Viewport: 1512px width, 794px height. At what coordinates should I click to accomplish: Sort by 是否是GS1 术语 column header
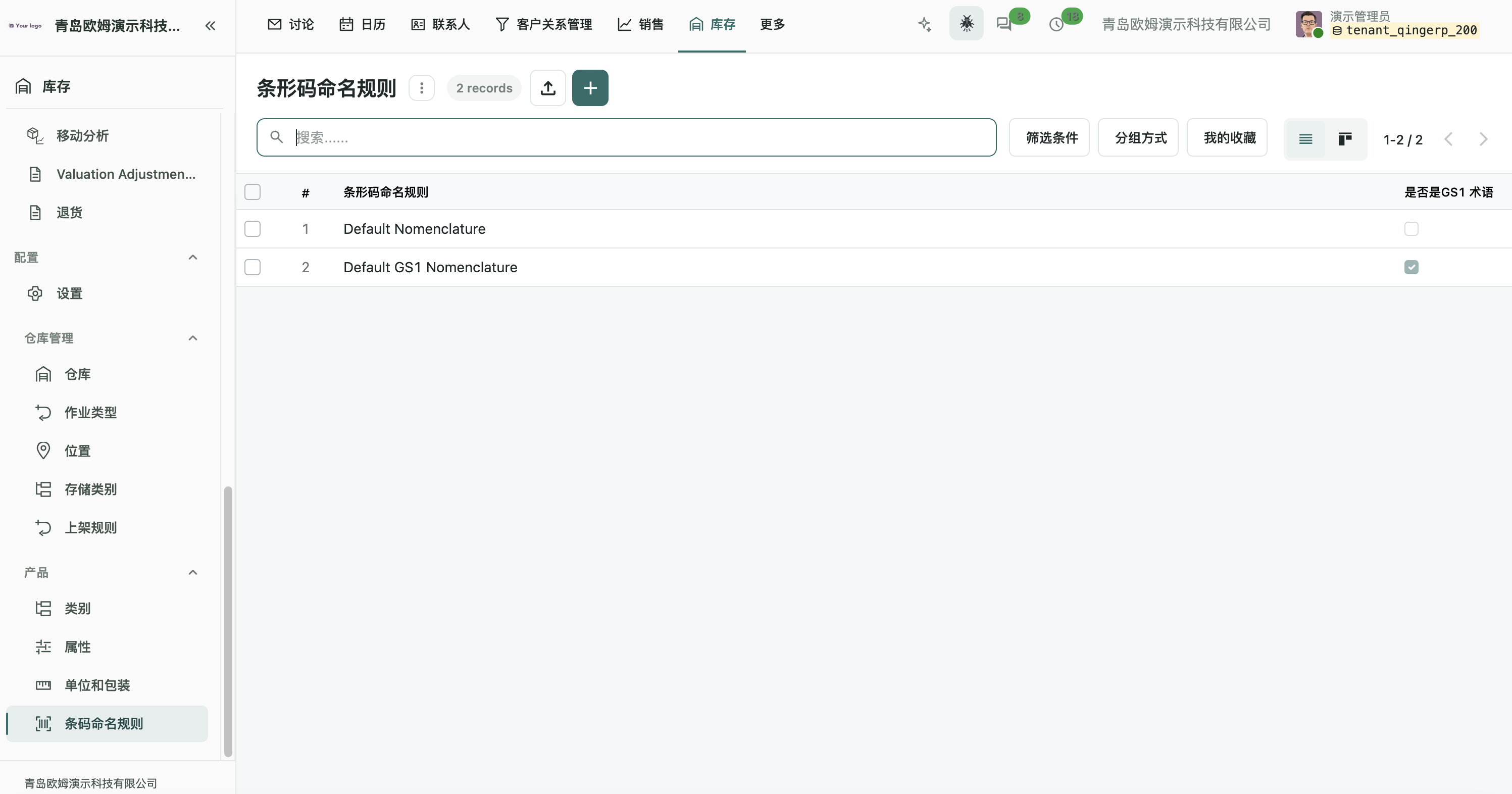click(x=1448, y=192)
